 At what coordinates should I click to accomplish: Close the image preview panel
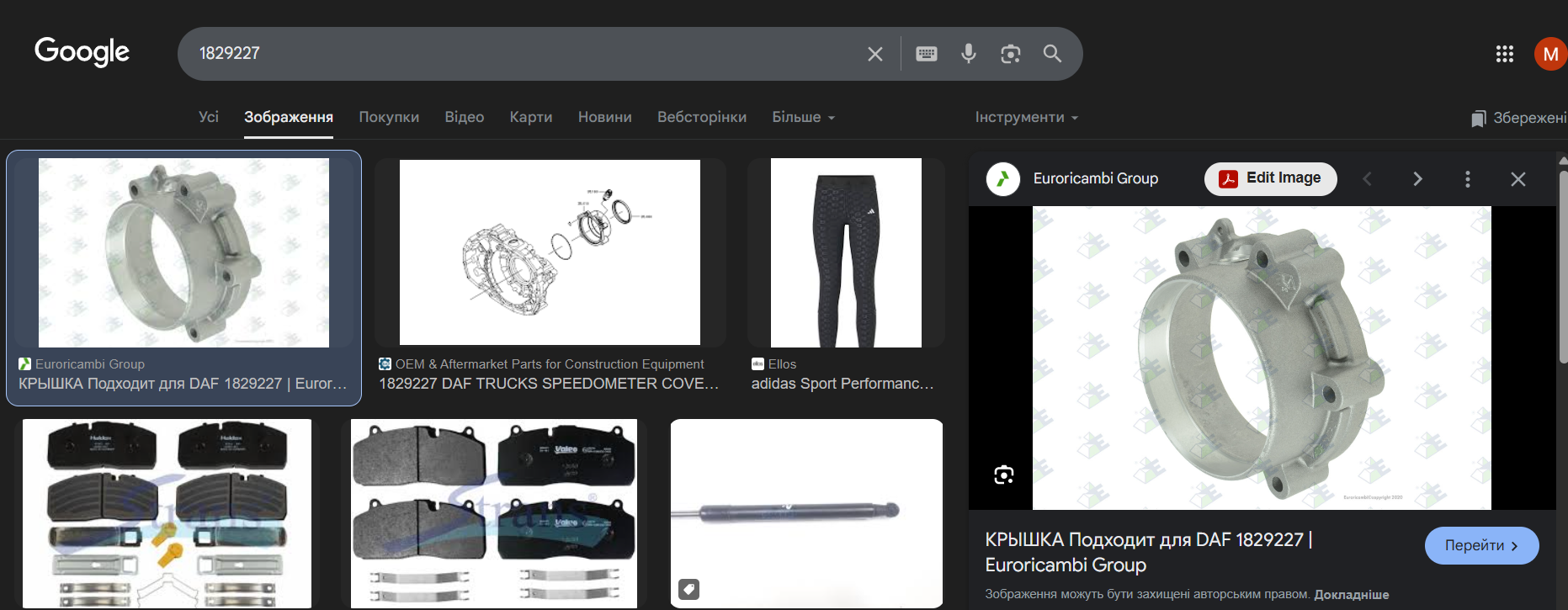point(1518,179)
